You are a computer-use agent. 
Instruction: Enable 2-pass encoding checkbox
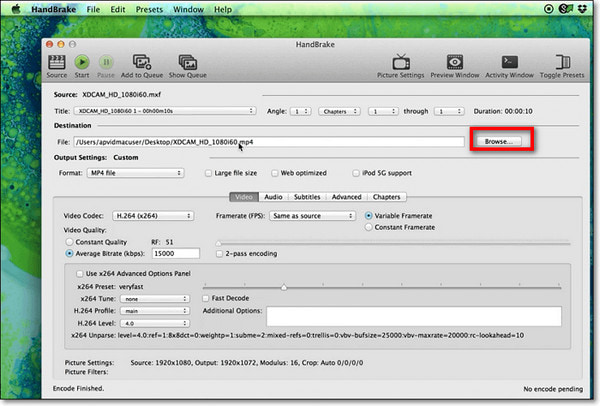pyautogui.click(x=219, y=254)
